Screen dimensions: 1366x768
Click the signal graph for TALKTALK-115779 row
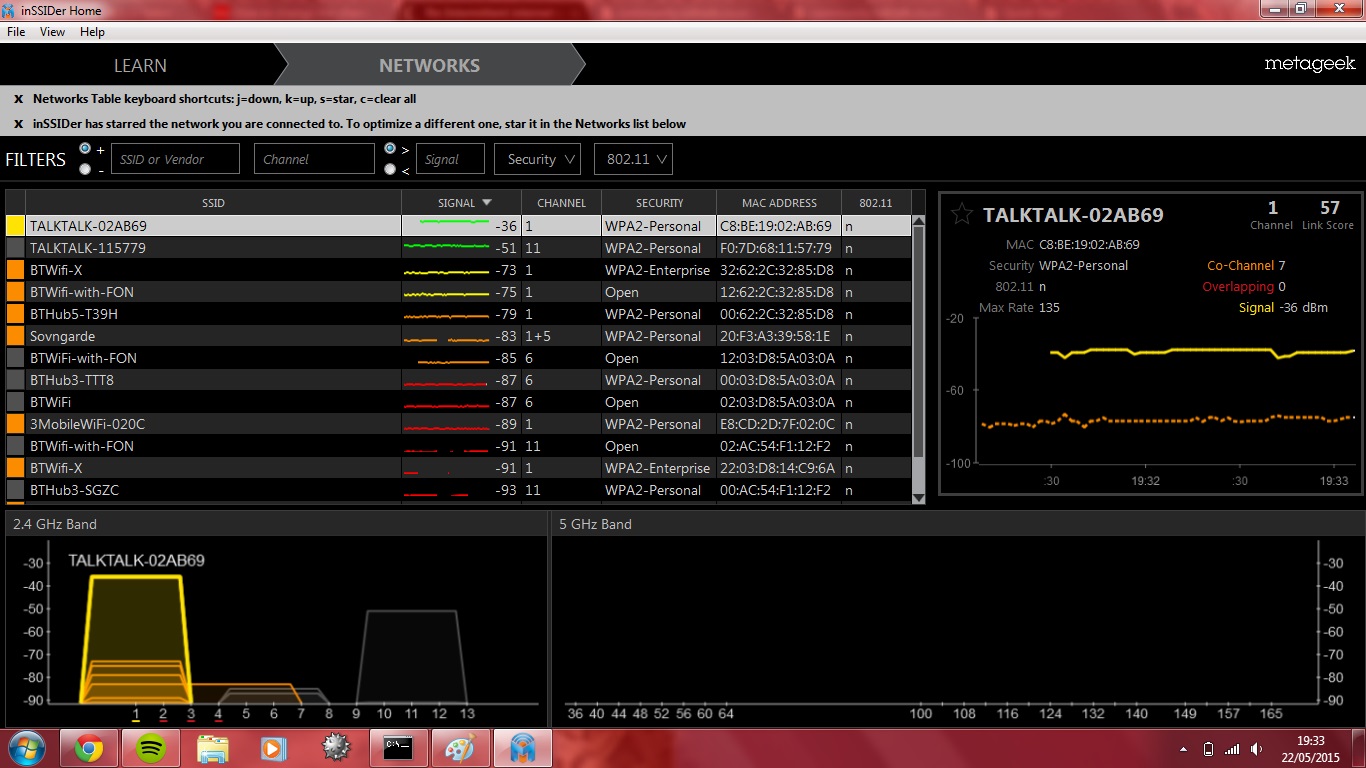click(x=446, y=247)
